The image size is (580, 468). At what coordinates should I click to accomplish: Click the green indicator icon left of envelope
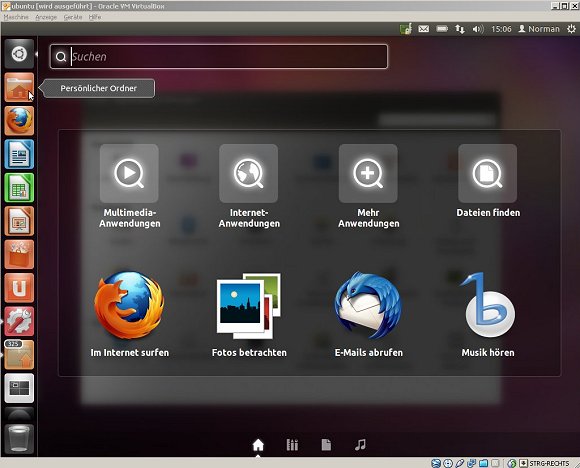coord(406,29)
